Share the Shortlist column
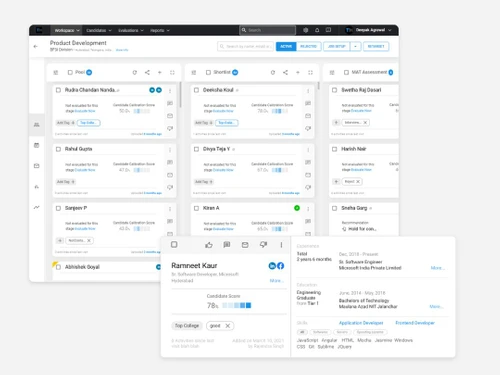 tap(285, 72)
